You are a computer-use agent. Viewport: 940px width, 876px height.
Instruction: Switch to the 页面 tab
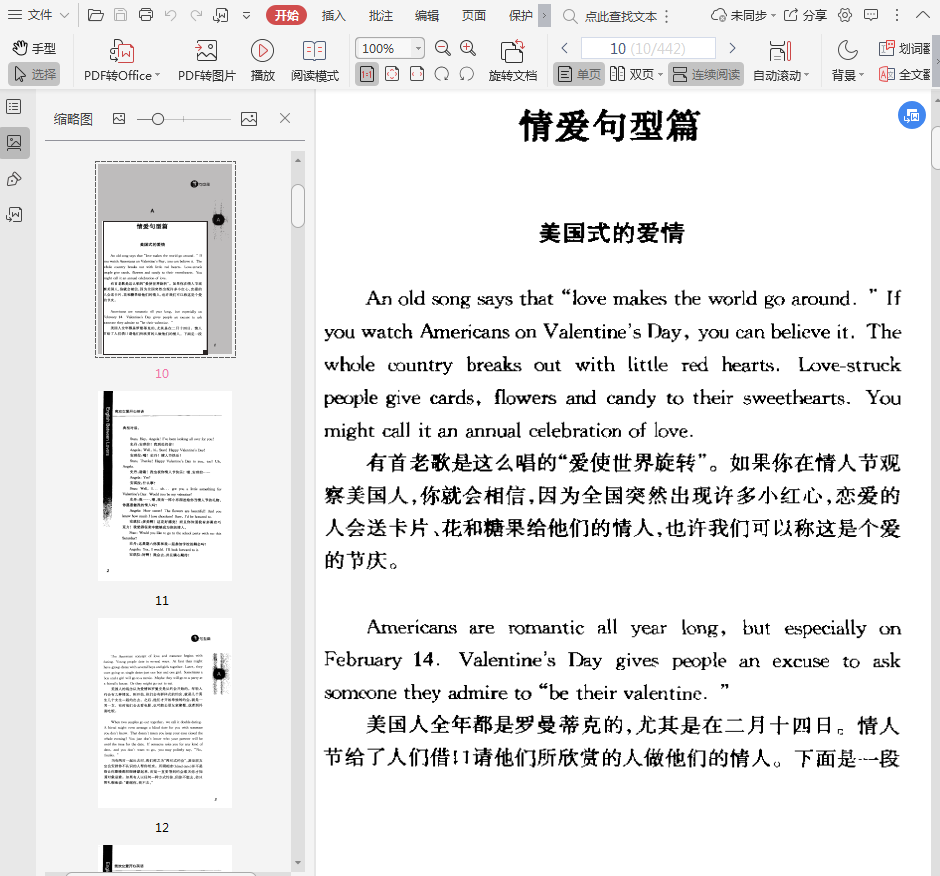click(474, 16)
